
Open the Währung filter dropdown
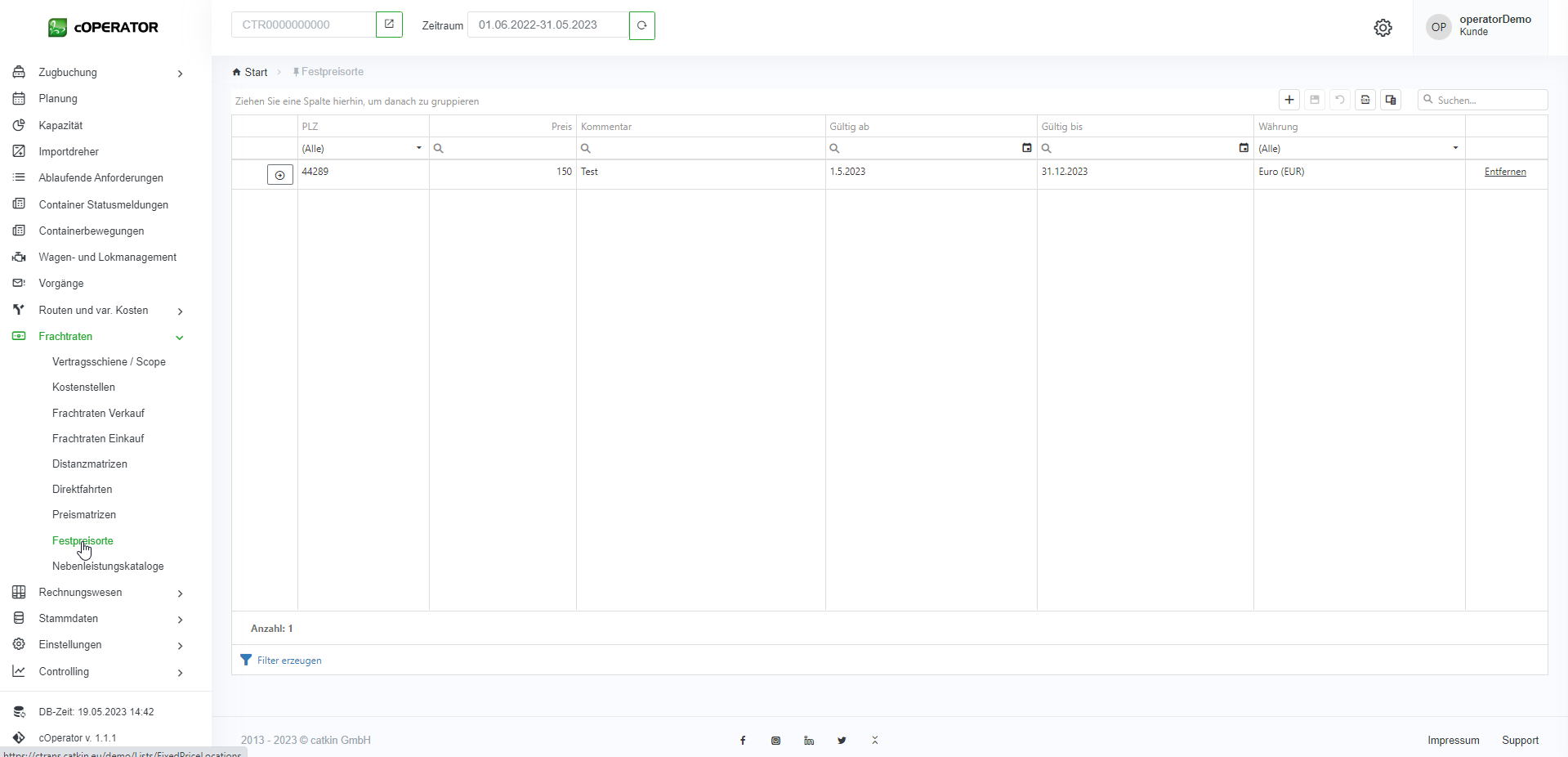coord(1455,148)
